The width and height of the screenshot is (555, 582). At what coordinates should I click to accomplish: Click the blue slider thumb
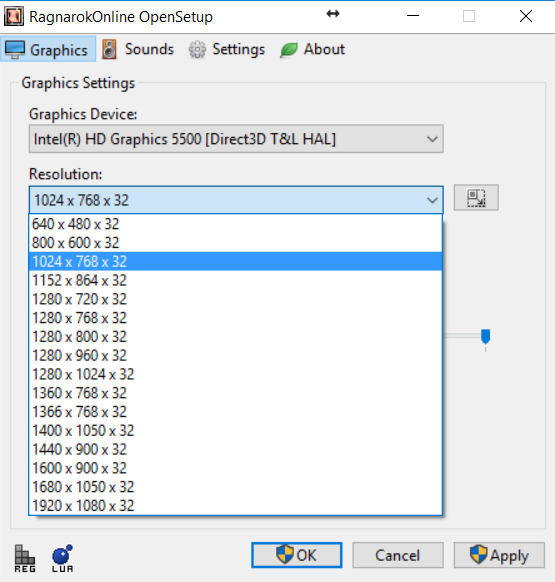coord(485,336)
